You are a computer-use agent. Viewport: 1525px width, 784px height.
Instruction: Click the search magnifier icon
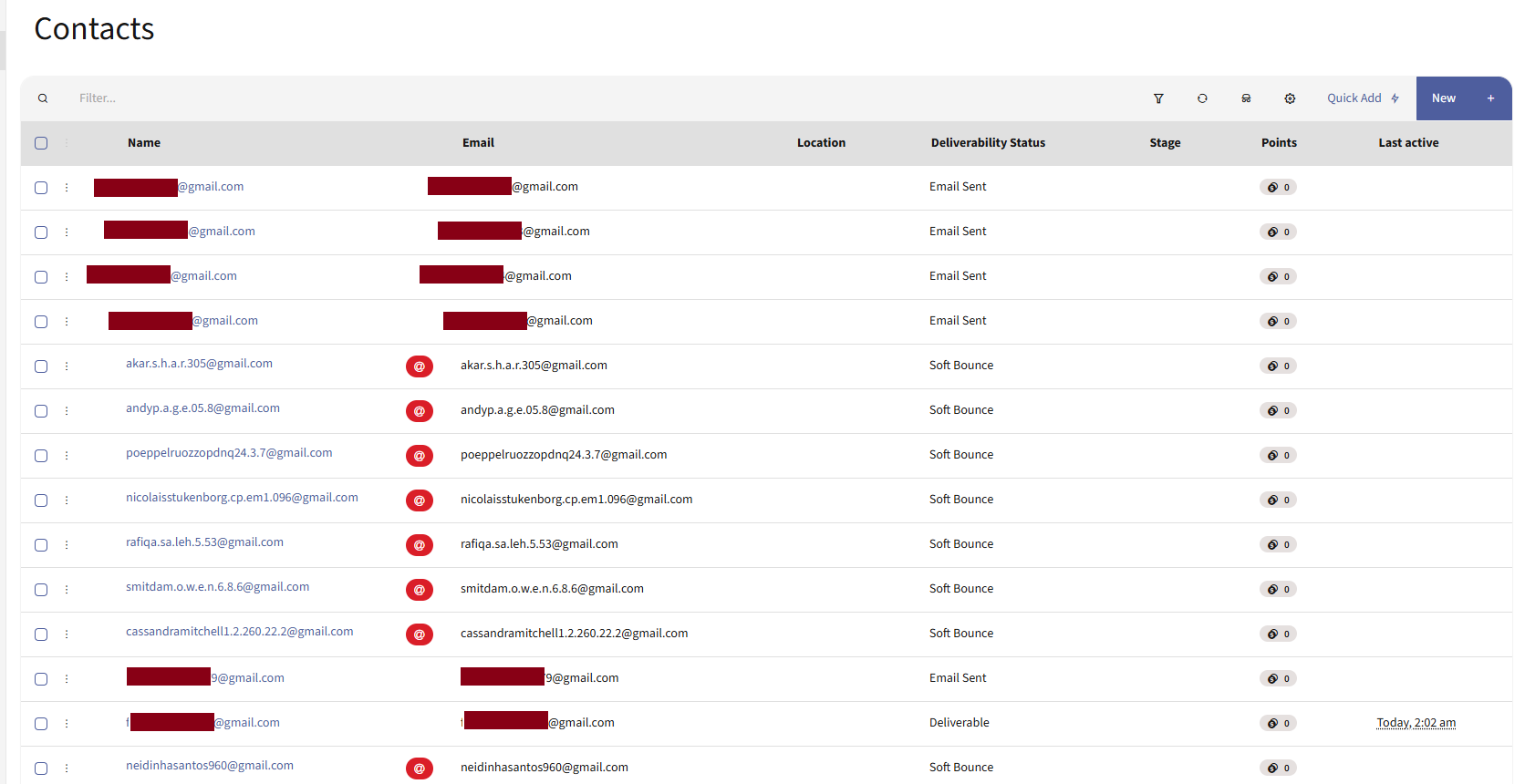click(x=43, y=98)
